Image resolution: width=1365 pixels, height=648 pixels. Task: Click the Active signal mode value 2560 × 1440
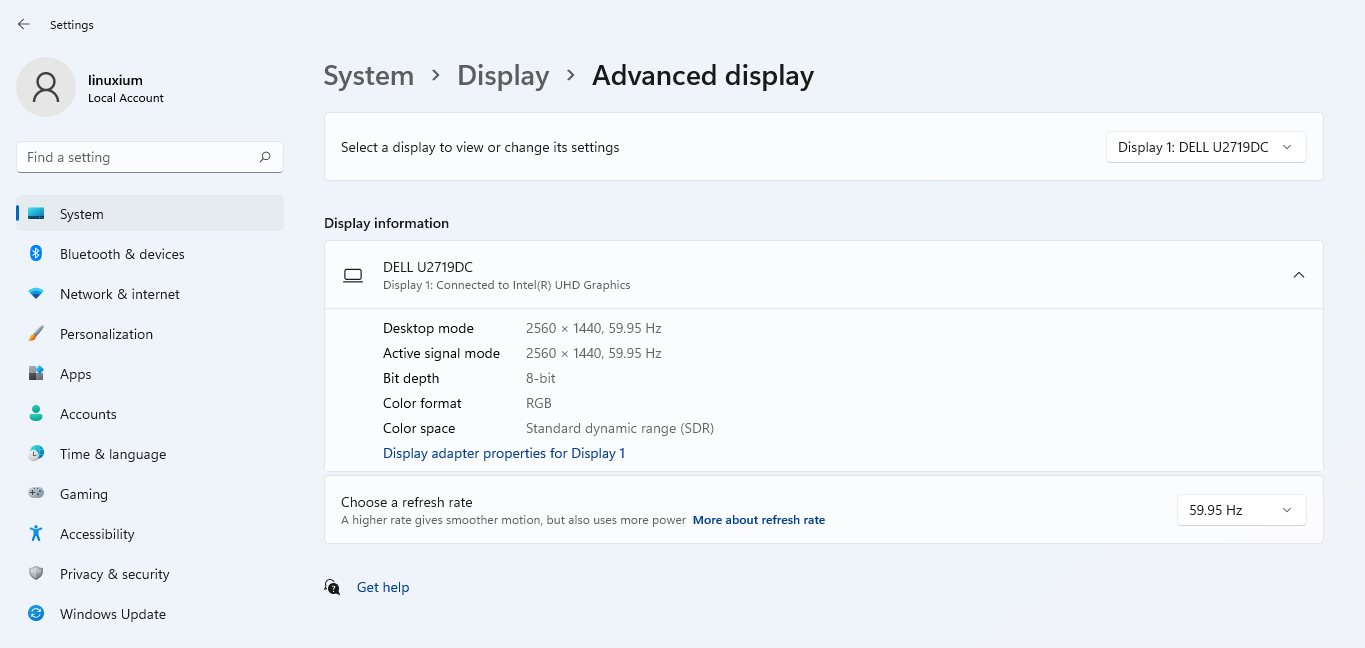[x=594, y=353]
